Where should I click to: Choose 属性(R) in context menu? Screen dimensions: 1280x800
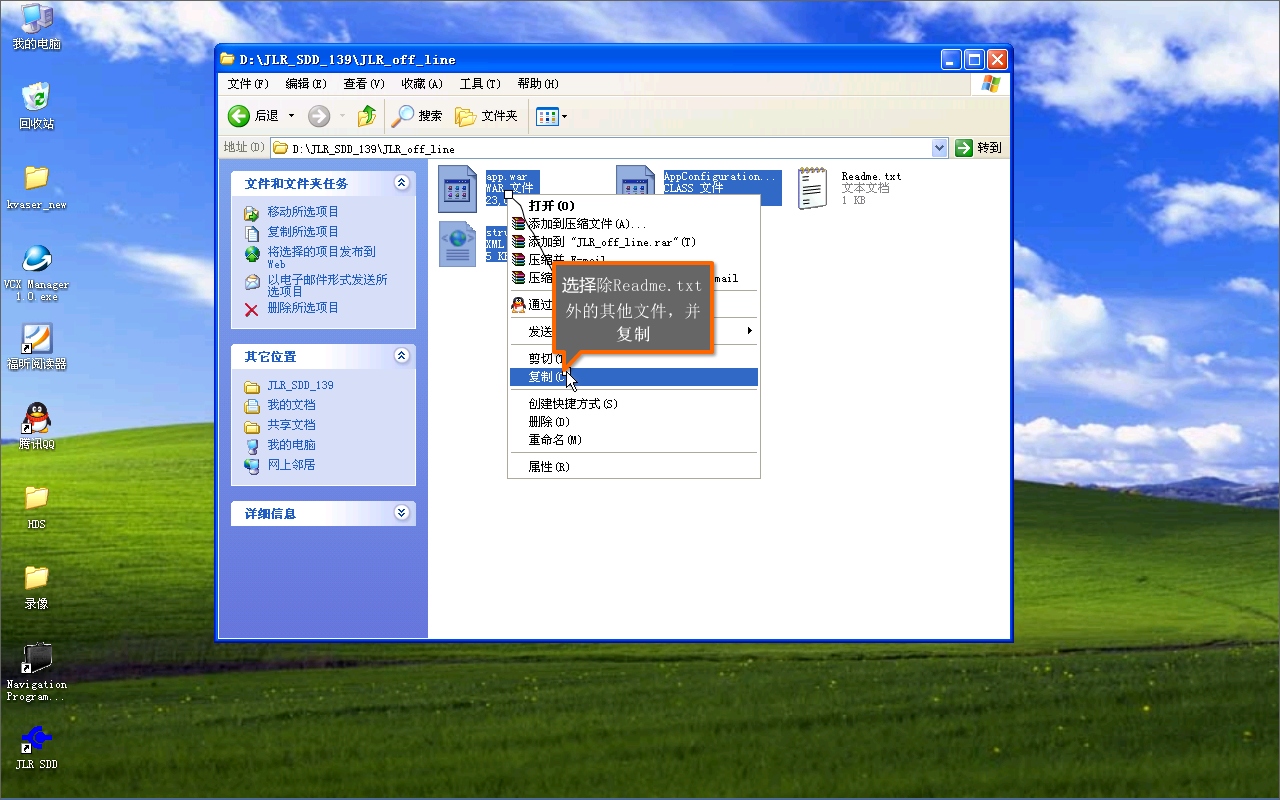point(633,467)
